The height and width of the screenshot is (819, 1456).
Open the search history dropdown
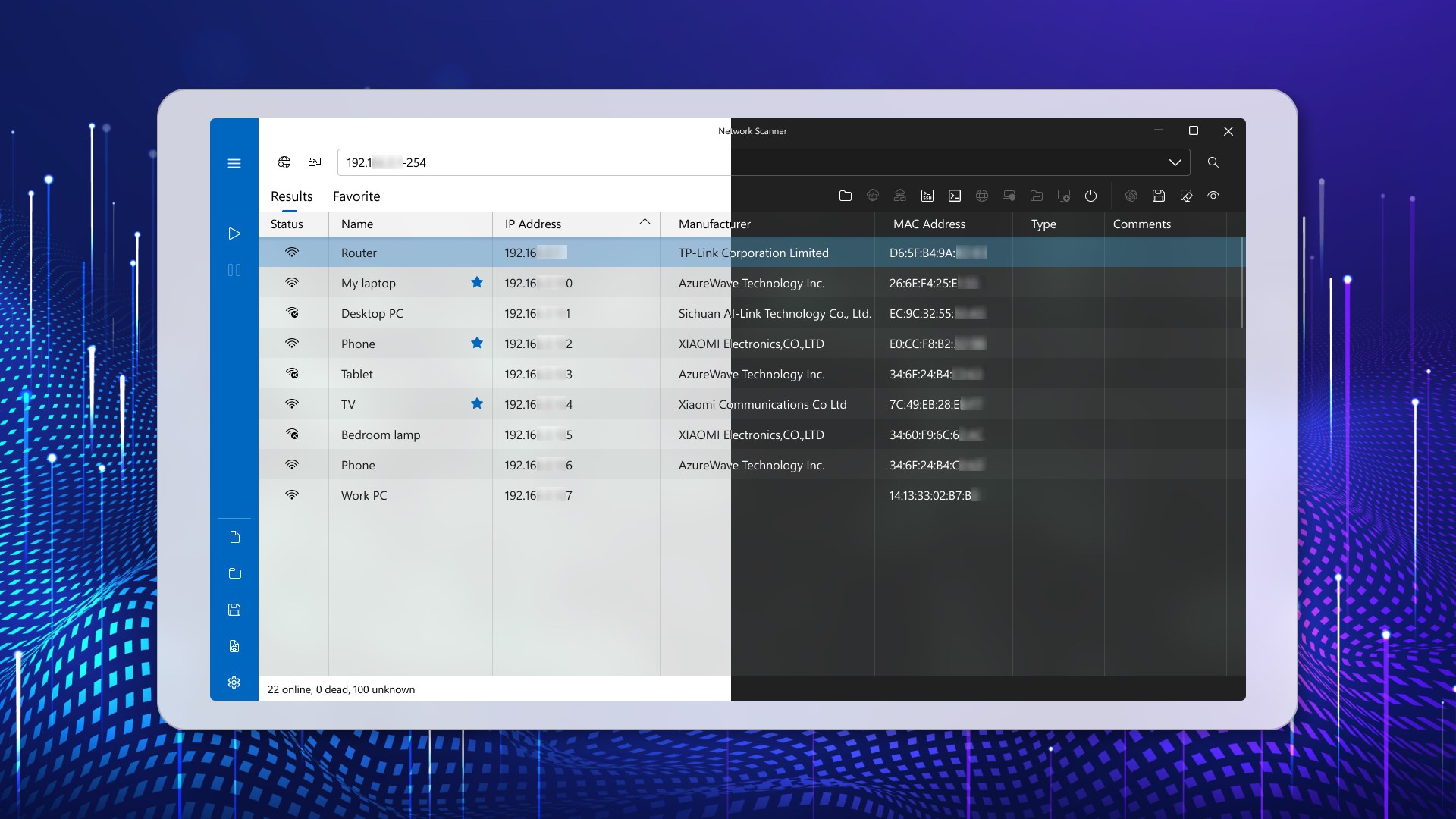1176,162
